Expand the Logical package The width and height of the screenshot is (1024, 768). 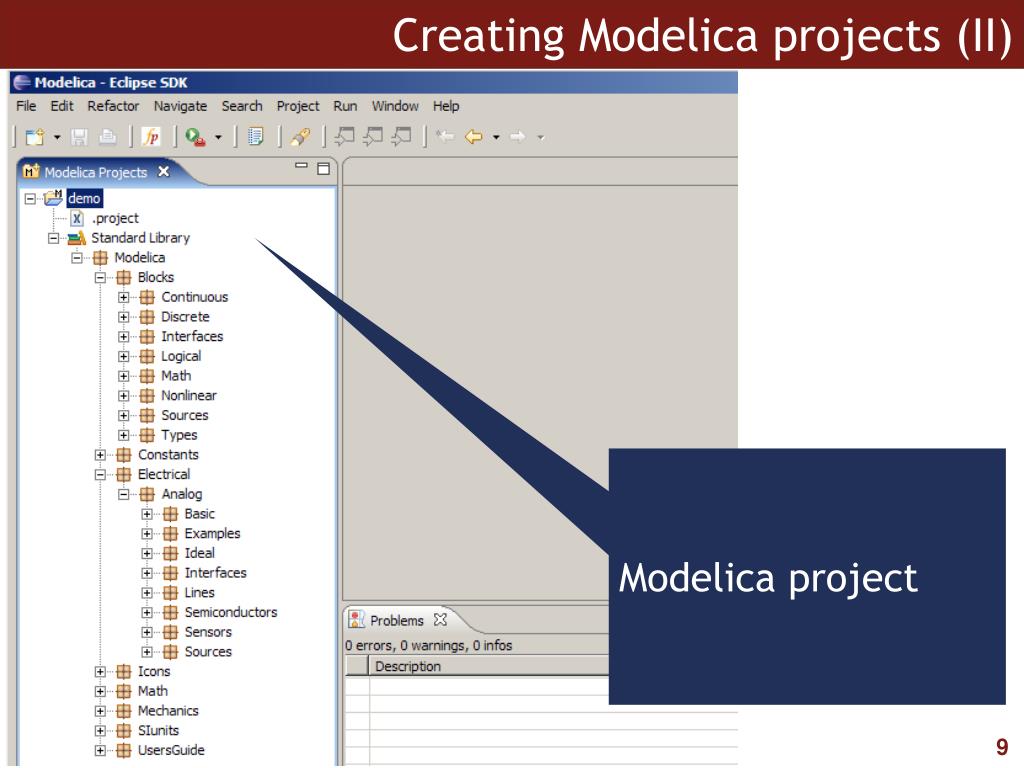coord(123,356)
